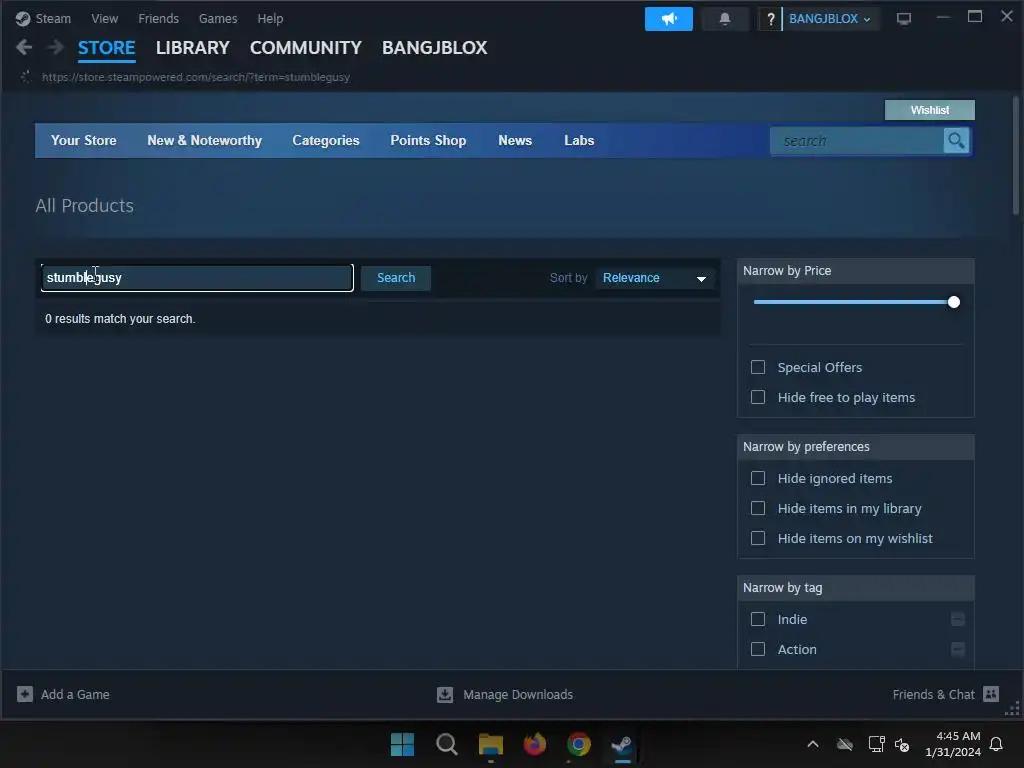Open the Friends menu
1024x768 pixels.
click(159, 18)
